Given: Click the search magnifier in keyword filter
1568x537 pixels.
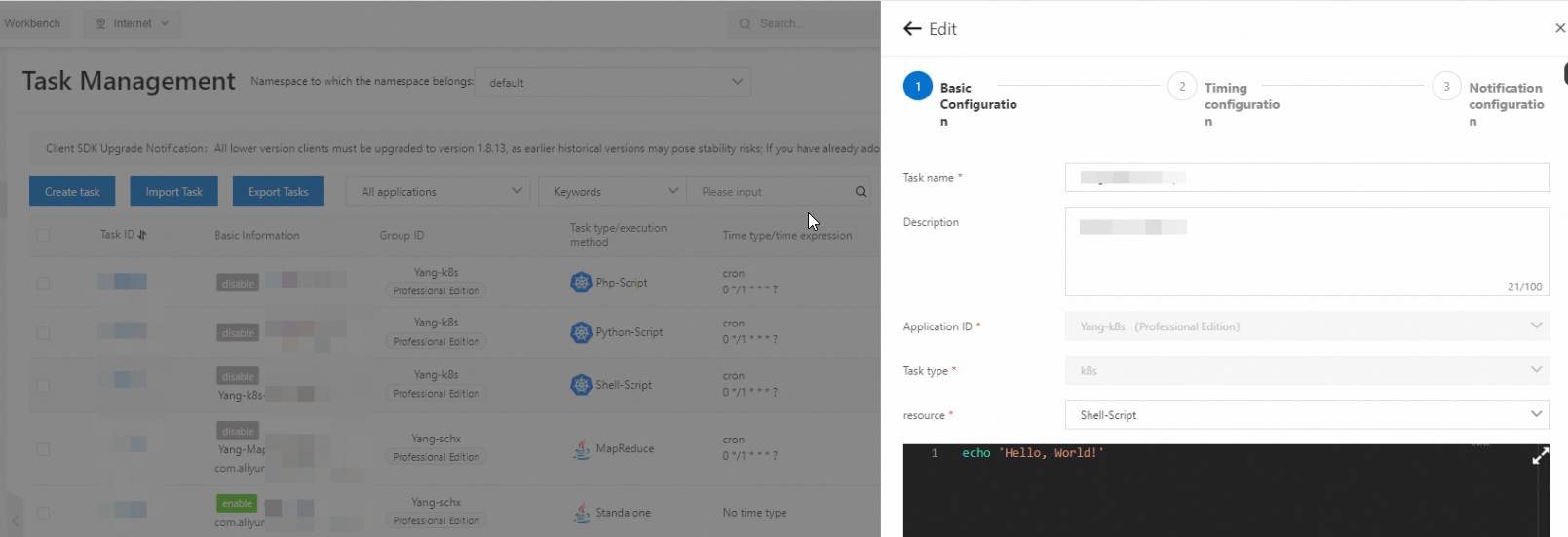Looking at the screenshot, I should point(860,192).
